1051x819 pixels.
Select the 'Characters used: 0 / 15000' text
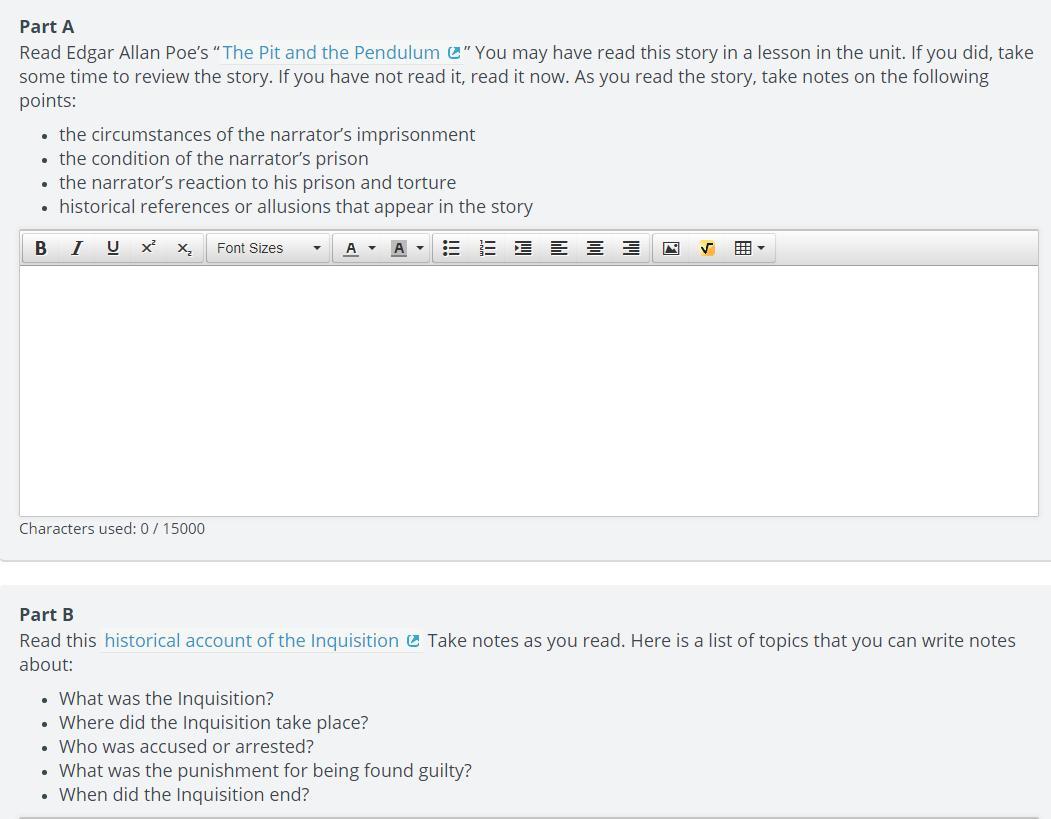pos(112,528)
